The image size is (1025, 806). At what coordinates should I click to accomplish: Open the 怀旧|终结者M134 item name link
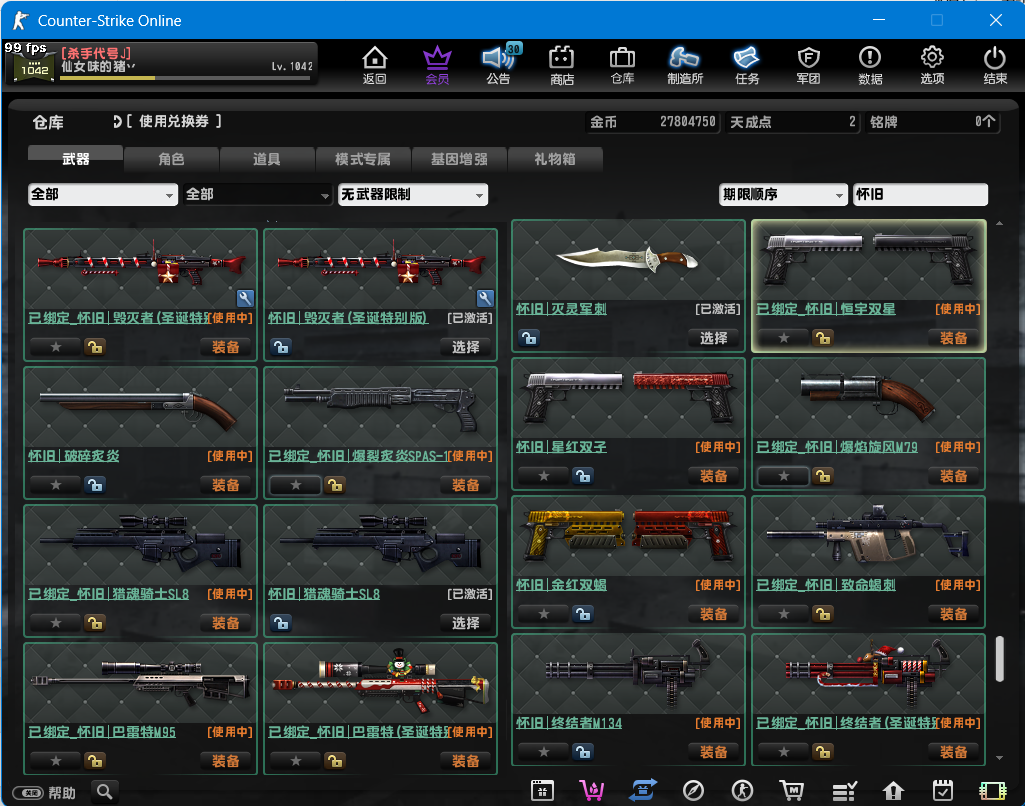[x=569, y=723]
